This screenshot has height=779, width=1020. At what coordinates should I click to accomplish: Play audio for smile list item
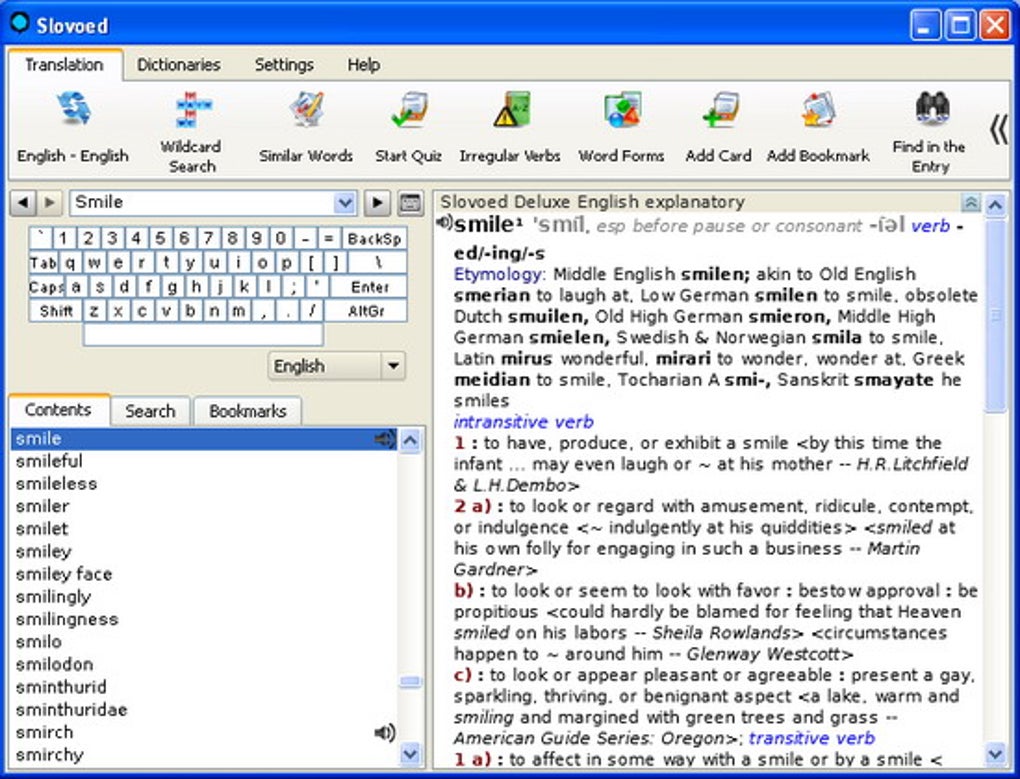click(384, 440)
